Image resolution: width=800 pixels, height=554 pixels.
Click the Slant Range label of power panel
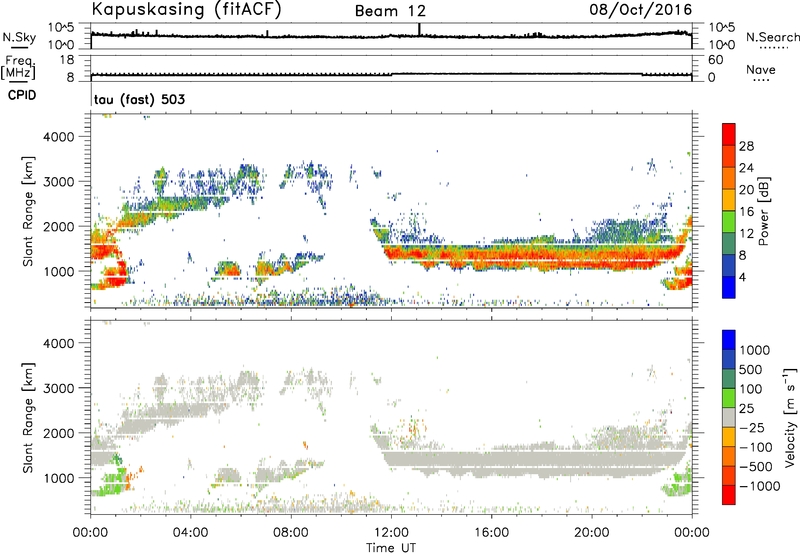point(28,211)
